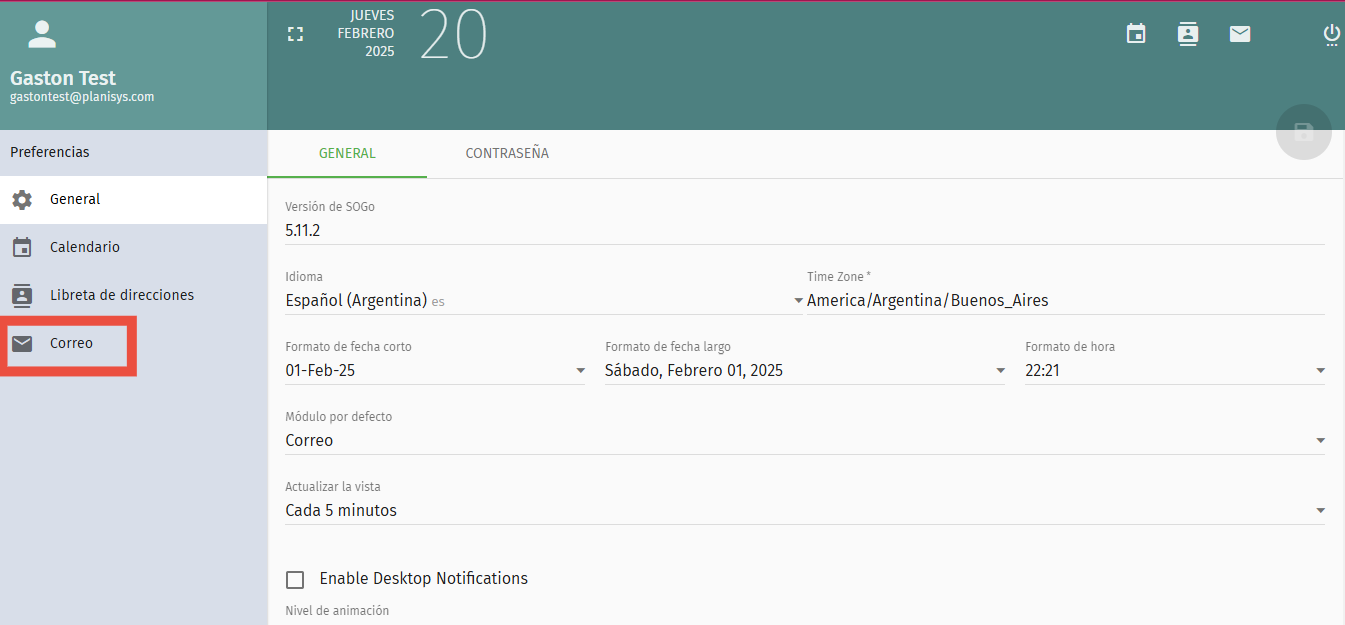Enable Desktop Notifications checkbox

(295, 580)
